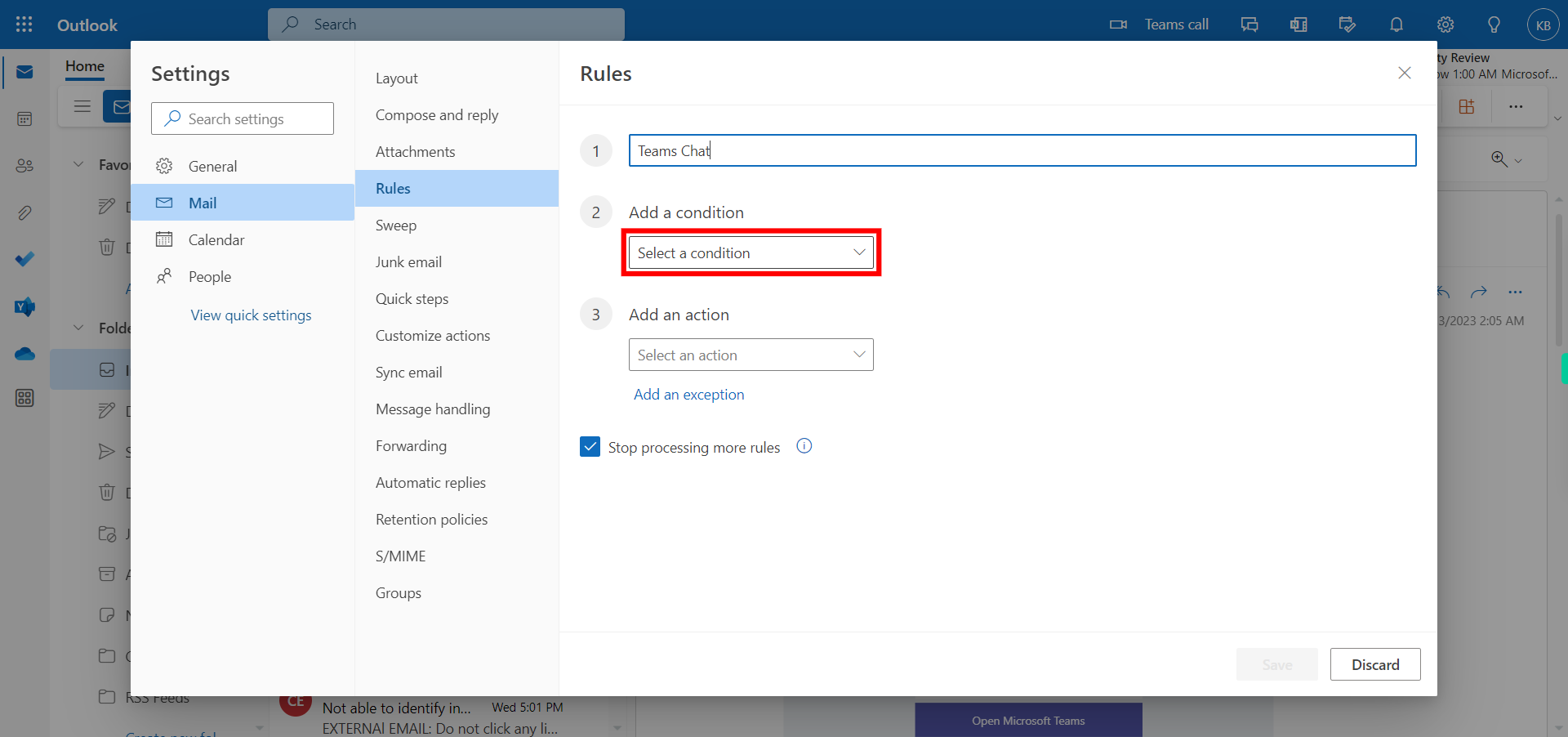Open Attachments settings
Screen dimensions: 1568x737
pos(457,152)
